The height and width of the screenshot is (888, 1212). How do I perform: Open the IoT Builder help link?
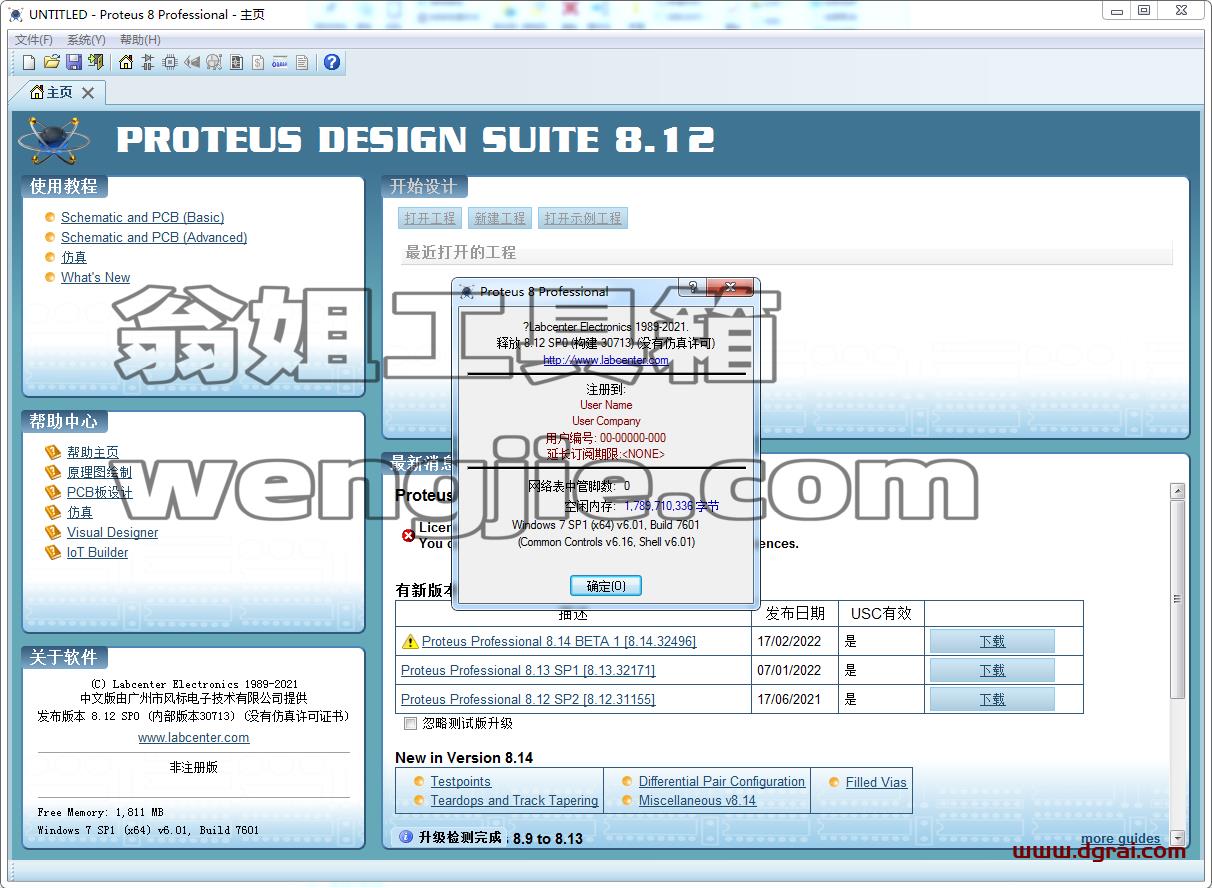click(97, 552)
